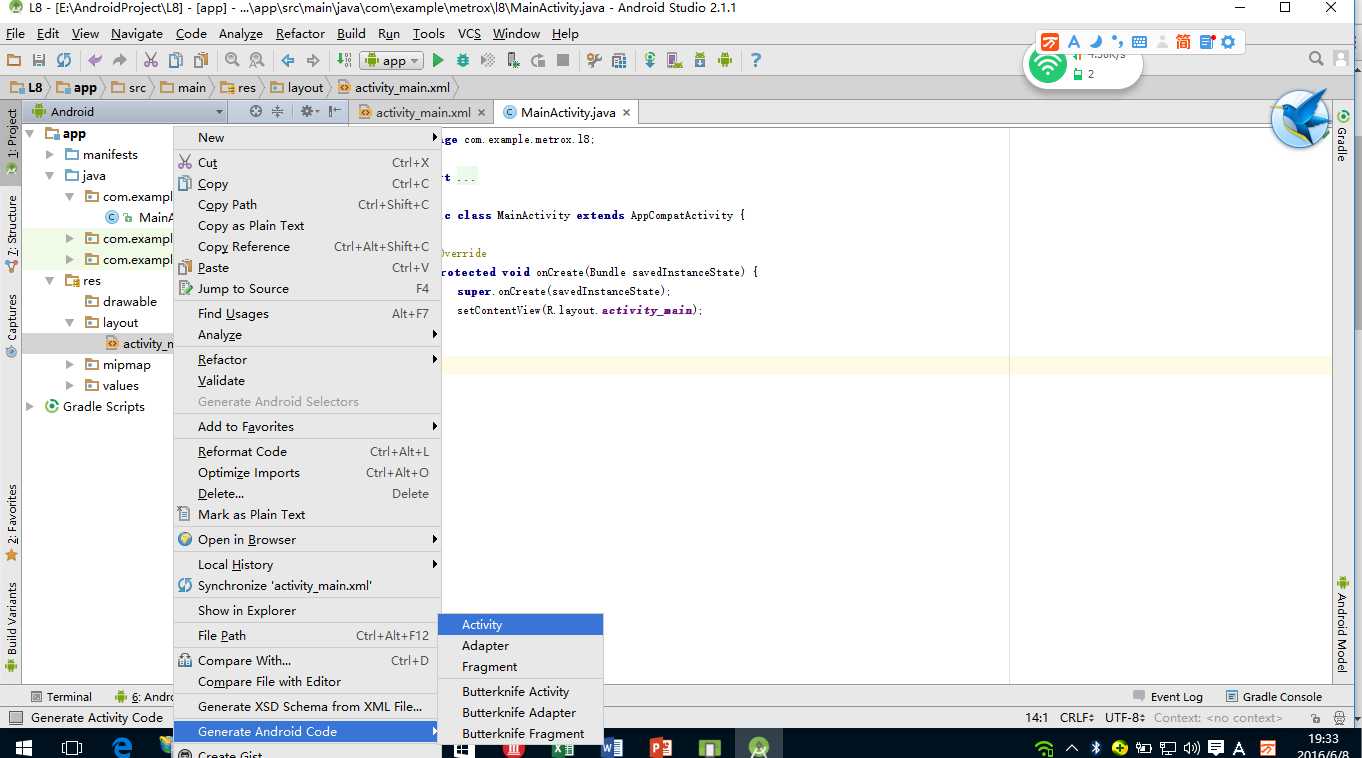Viewport: 1362px width, 758px height.
Task: Select Show in Explorer menu item
Action: tap(307, 611)
